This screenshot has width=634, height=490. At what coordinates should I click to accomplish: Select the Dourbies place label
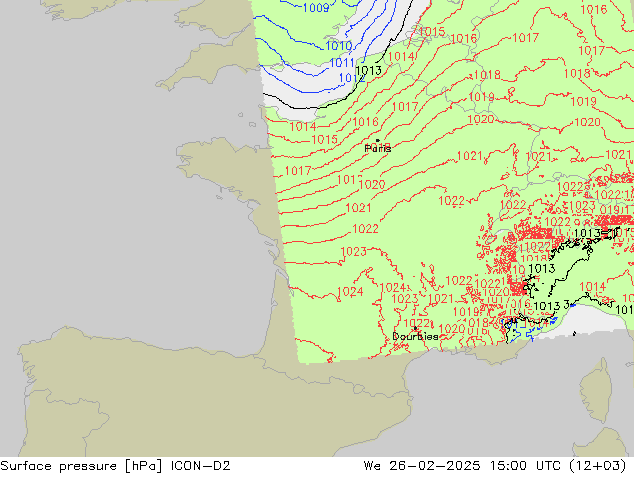coord(415,336)
